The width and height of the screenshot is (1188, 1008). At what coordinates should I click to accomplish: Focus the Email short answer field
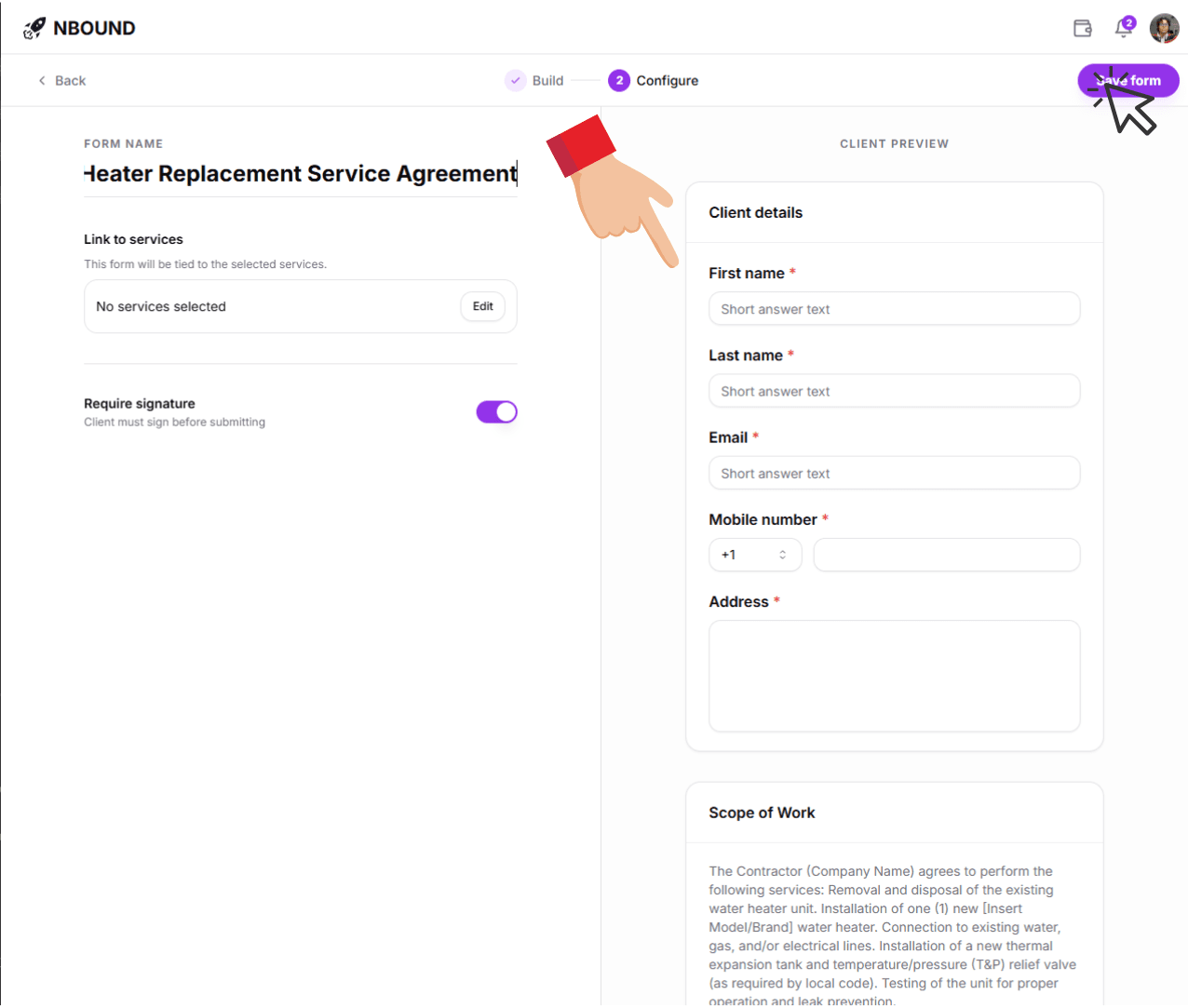point(894,473)
